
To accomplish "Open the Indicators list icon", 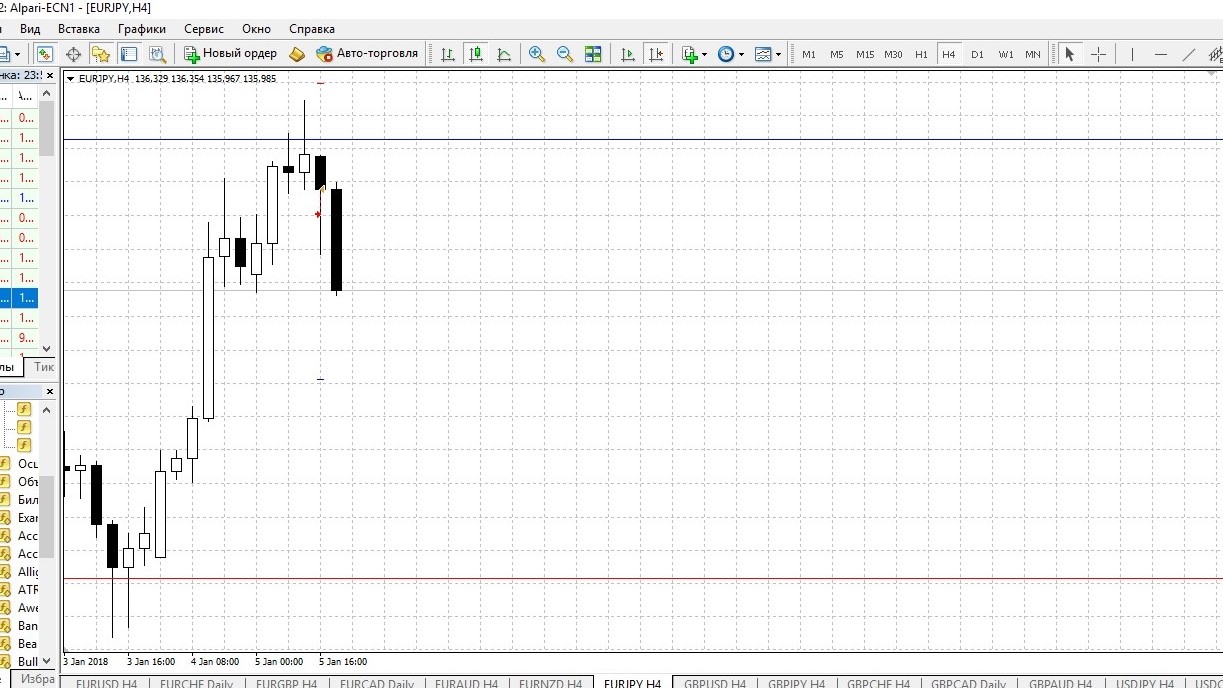I will click(689, 54).
